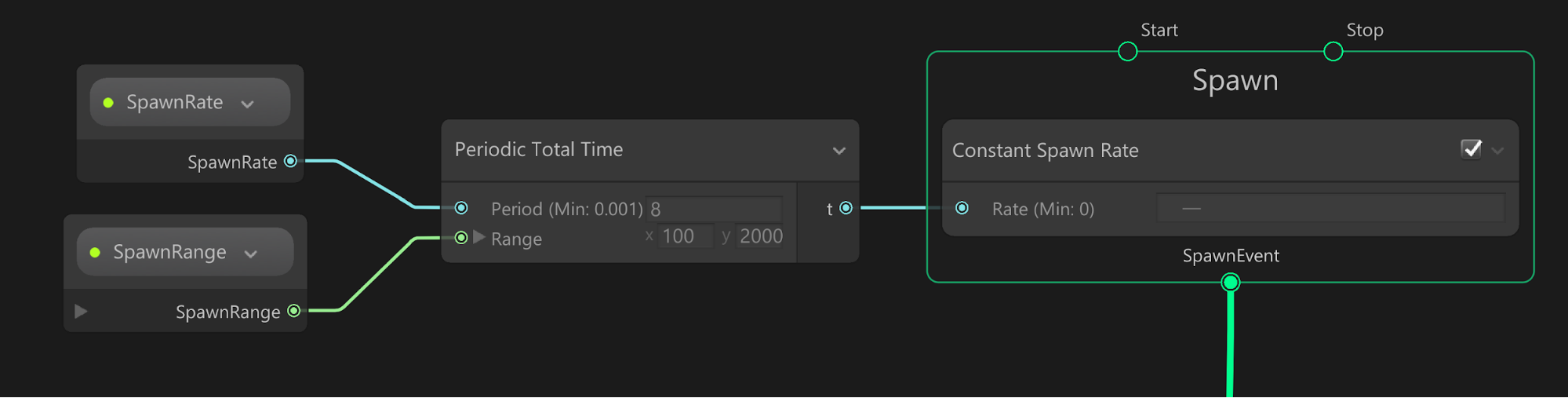Click the Period input port

pos(461,208)
